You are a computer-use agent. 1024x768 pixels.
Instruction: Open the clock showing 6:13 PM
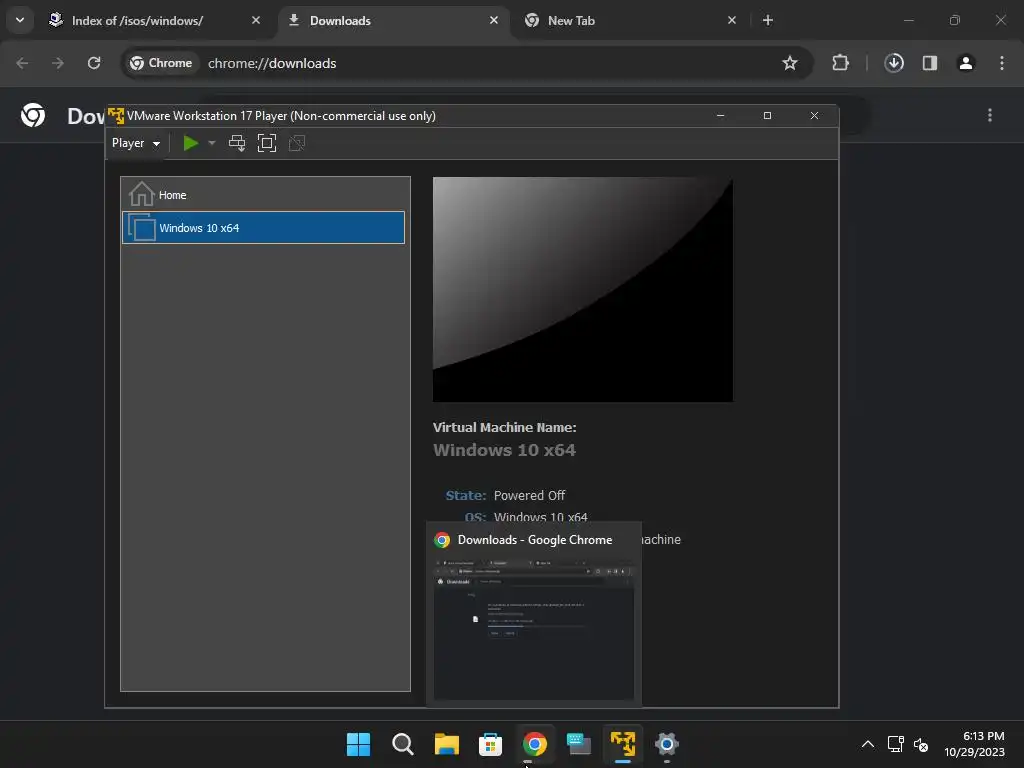click(974, 744)
